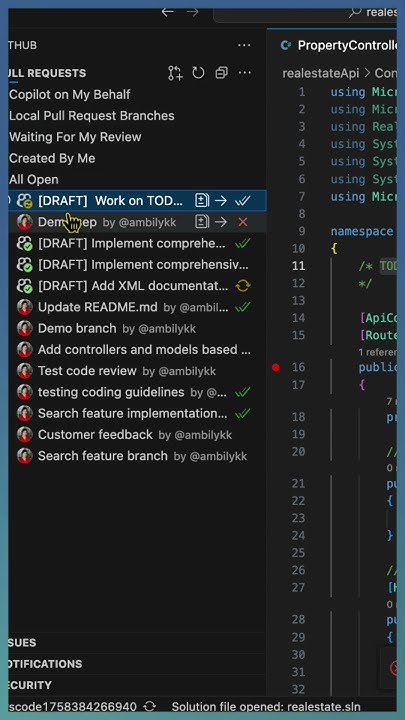Viewport: 405px width, 720px height.
Task: Click Solution file opened status bar message
Action: [266, 706]
